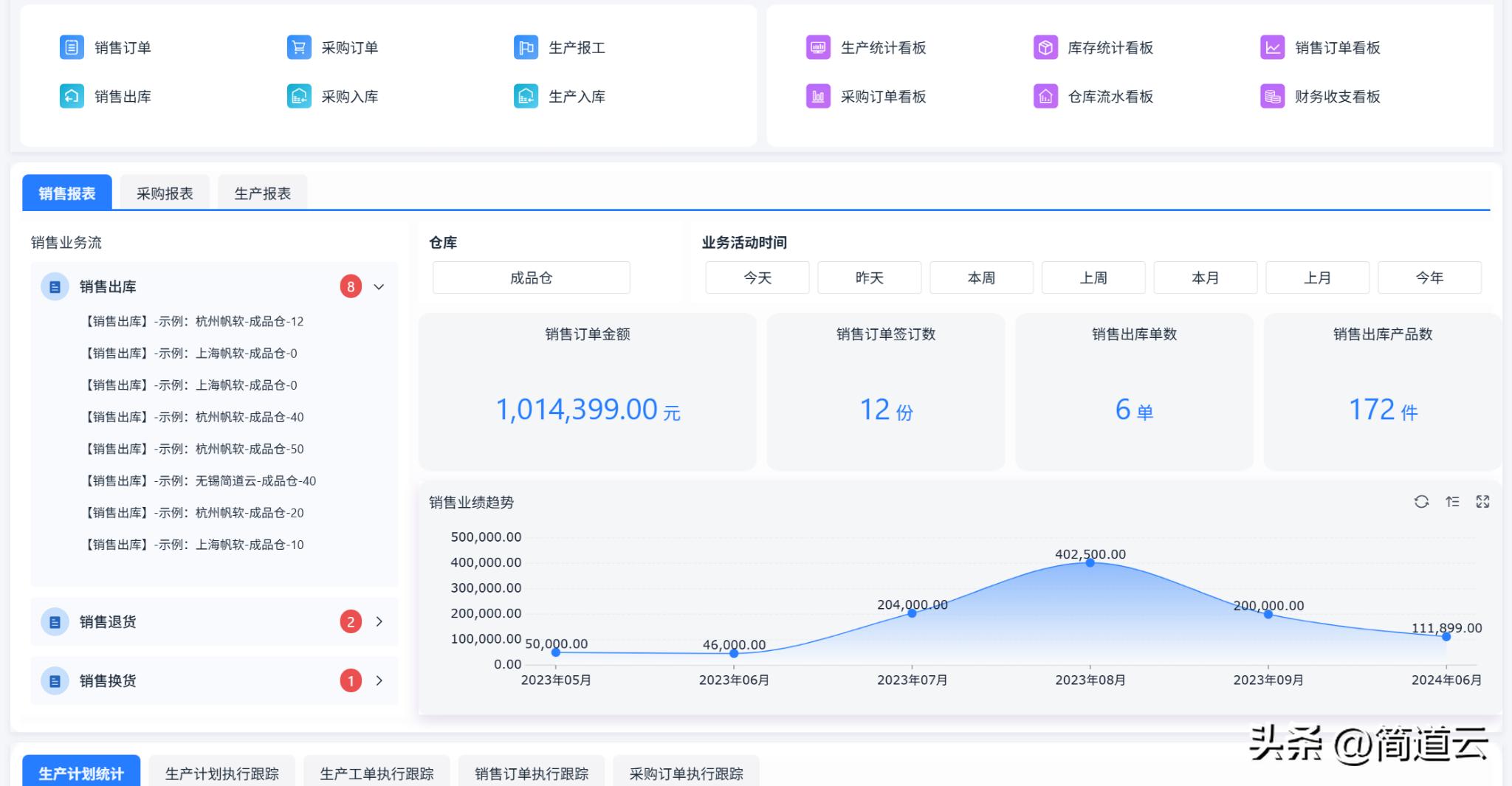Filter activity time by 今天
1512x786 pixels.
[x=757, y=277]
